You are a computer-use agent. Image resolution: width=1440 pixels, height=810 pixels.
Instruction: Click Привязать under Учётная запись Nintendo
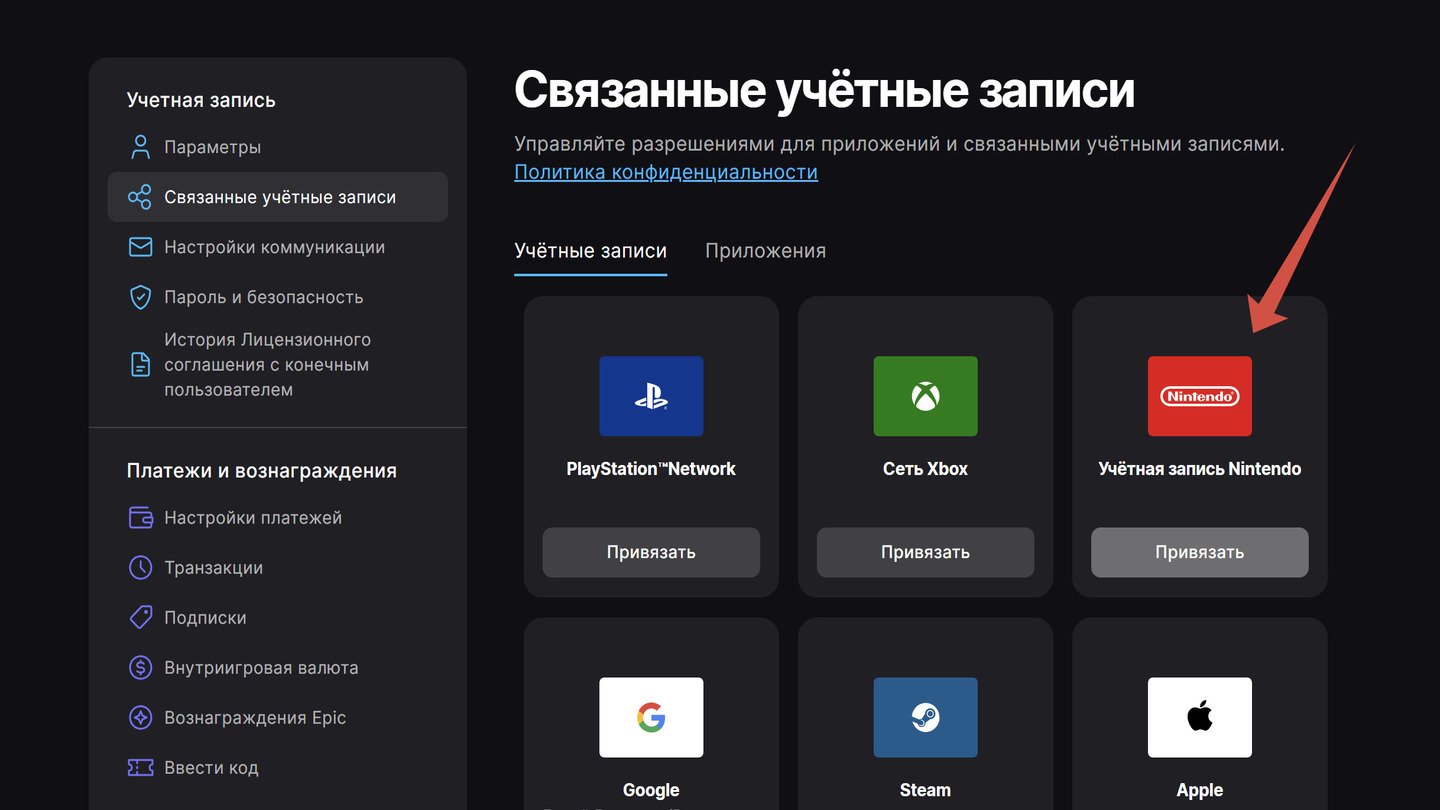(1199, 552)
